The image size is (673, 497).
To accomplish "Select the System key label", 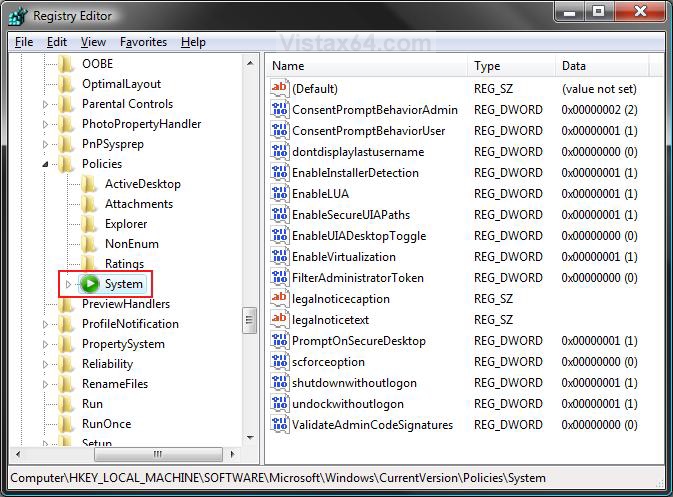I will click(124, 284).
